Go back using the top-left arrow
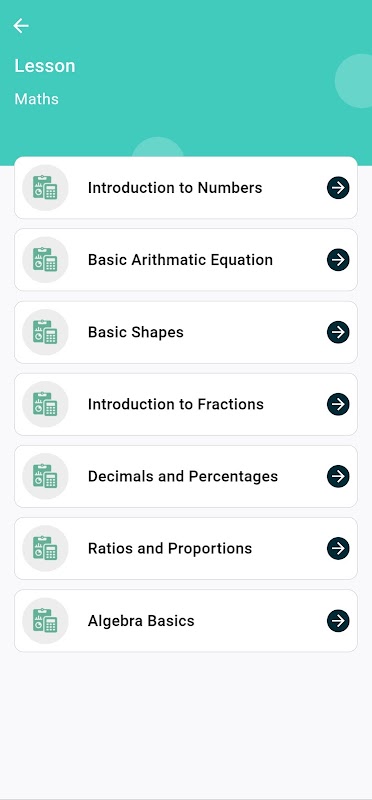 coord(21,26)
